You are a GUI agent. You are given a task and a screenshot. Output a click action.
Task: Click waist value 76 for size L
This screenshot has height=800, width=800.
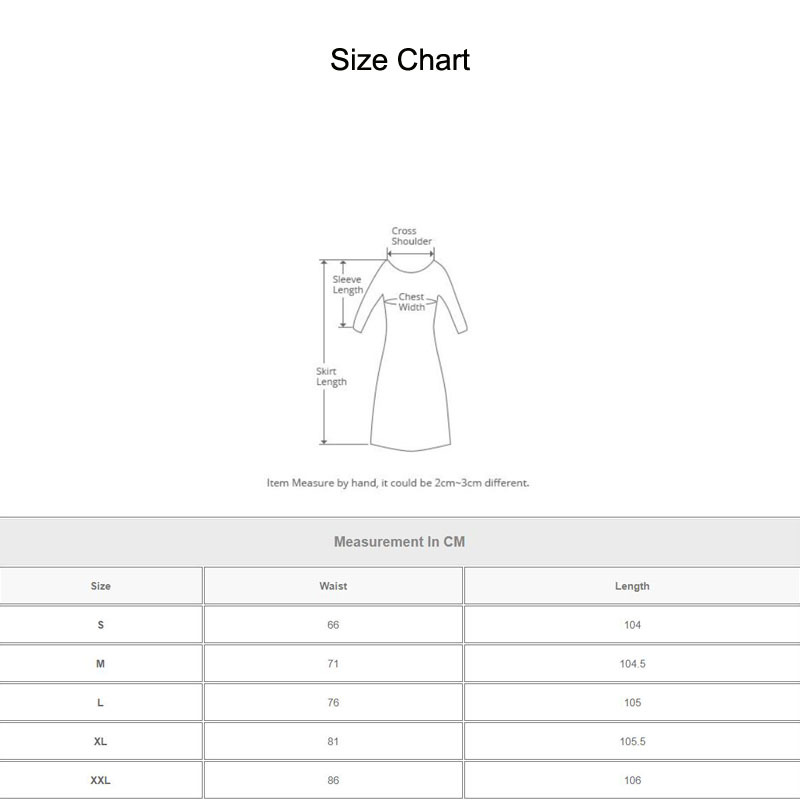(333, 703)
